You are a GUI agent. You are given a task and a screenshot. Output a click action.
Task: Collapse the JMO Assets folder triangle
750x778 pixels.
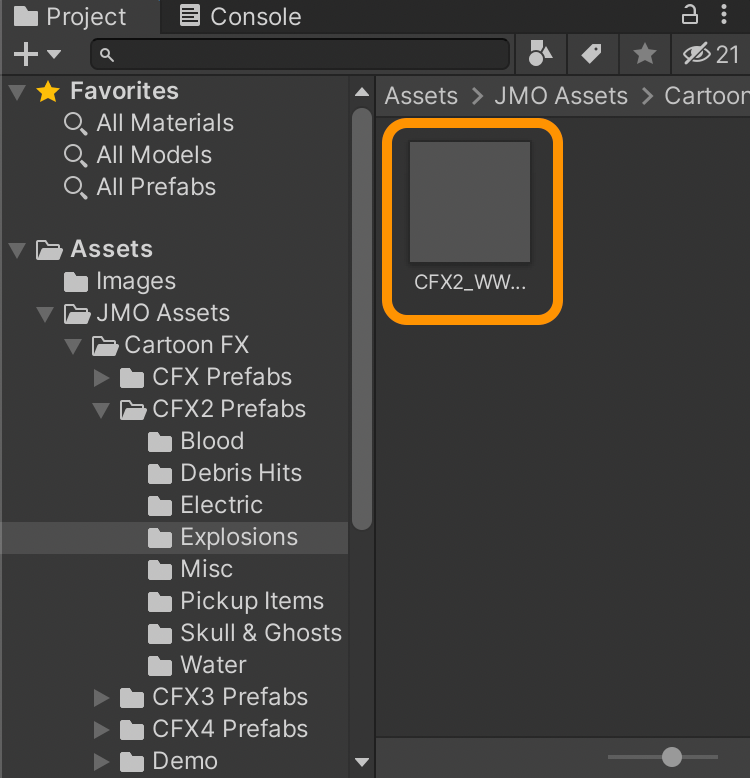pyautogui.click(x=45, y=314)
